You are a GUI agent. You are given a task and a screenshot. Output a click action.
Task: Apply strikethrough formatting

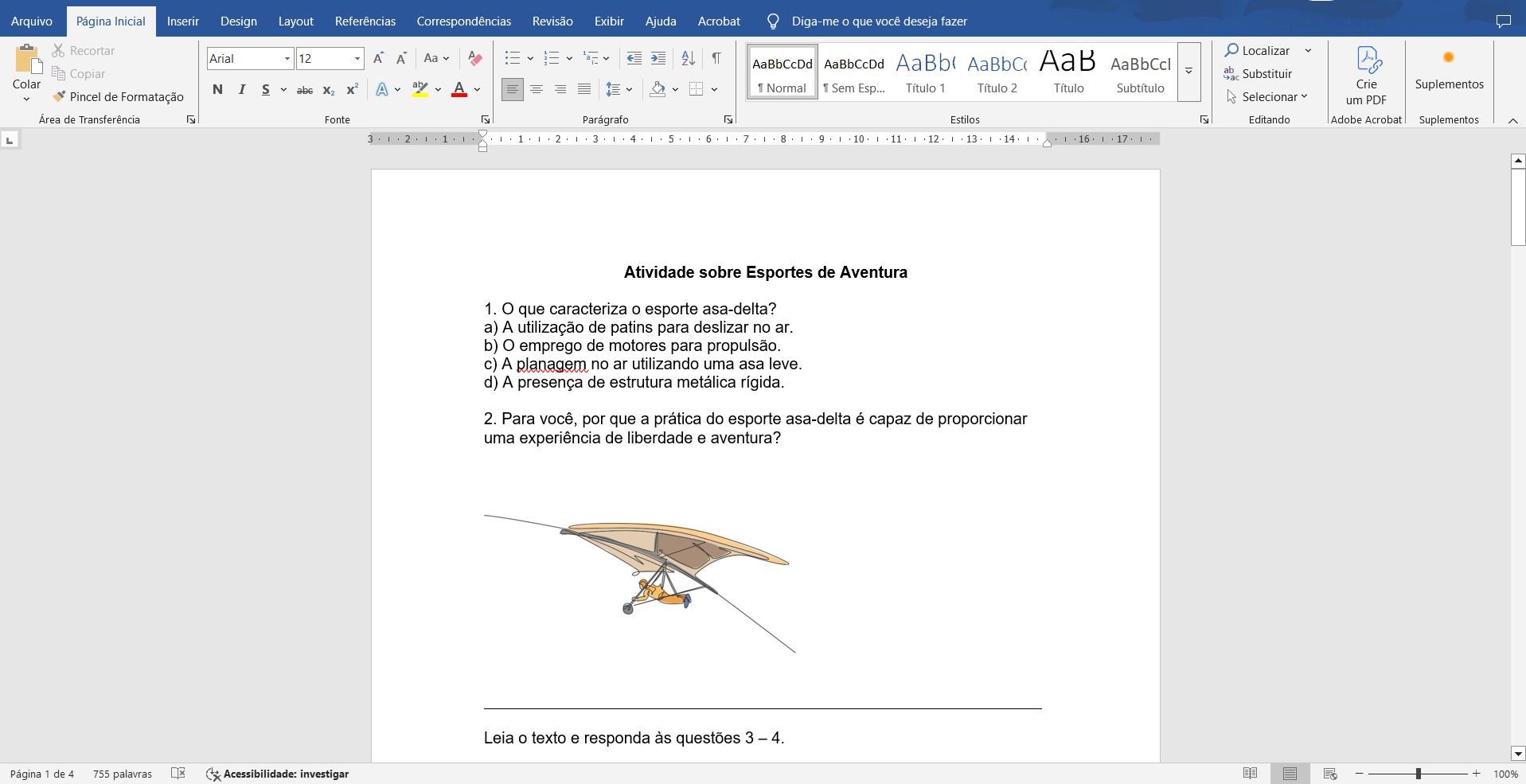tap(304, 90)
